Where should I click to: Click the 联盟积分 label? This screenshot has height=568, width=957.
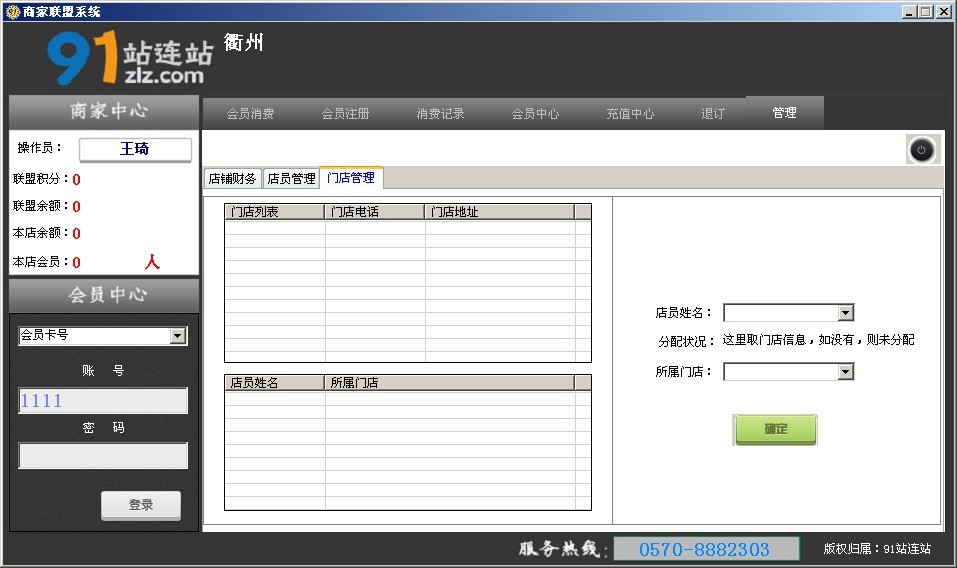(x=40, y=179)
